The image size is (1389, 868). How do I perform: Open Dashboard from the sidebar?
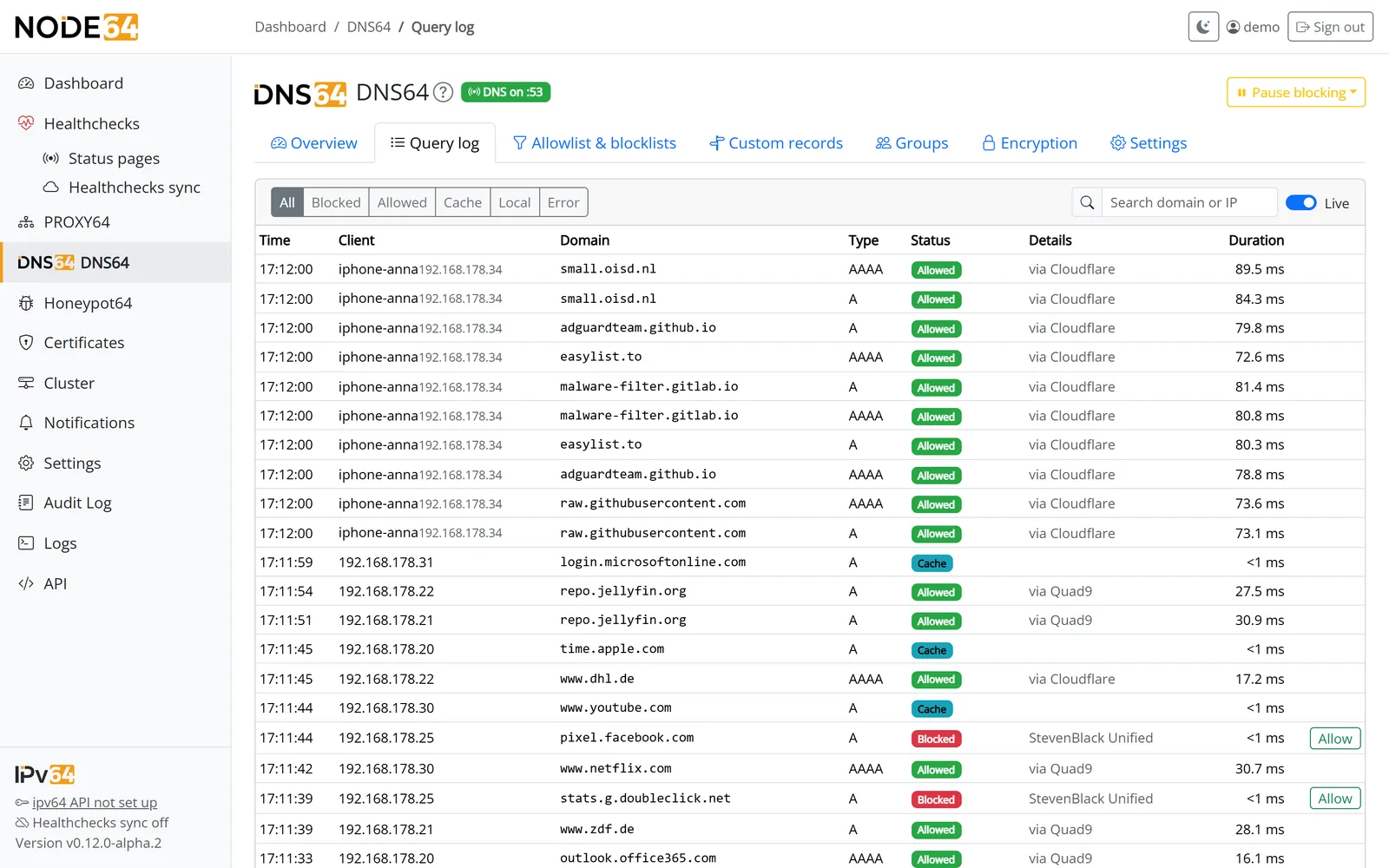click(x=115, y=83)
